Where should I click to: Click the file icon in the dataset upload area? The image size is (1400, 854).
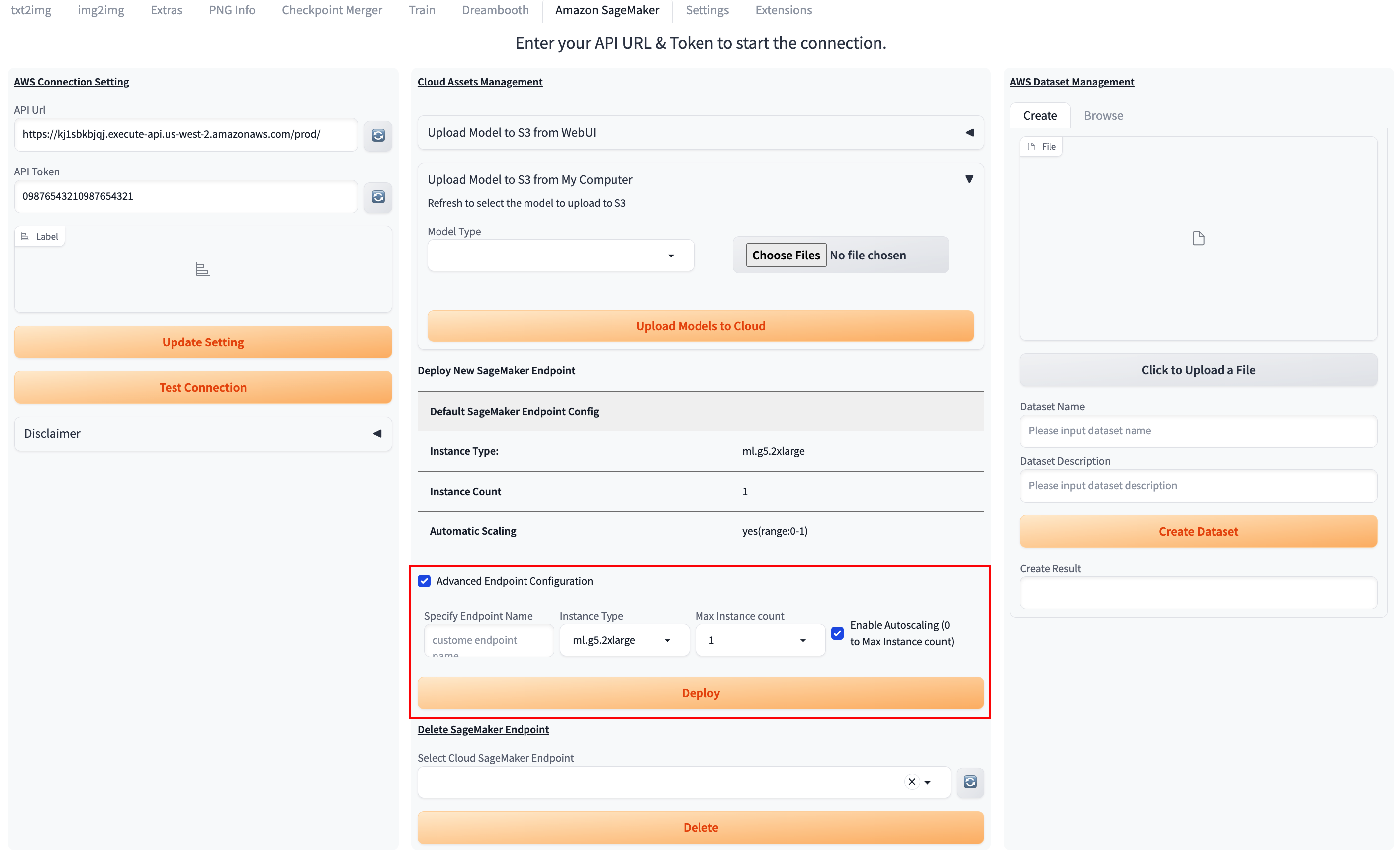[1198, 238]
